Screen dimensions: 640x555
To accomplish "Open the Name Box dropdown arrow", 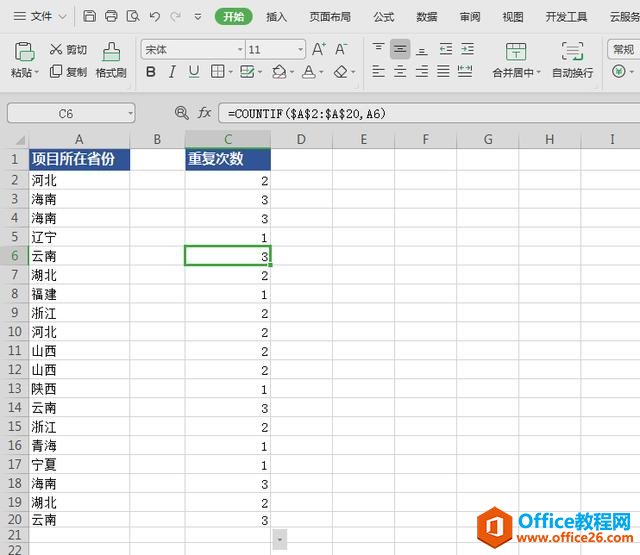I will click(131, 113).
